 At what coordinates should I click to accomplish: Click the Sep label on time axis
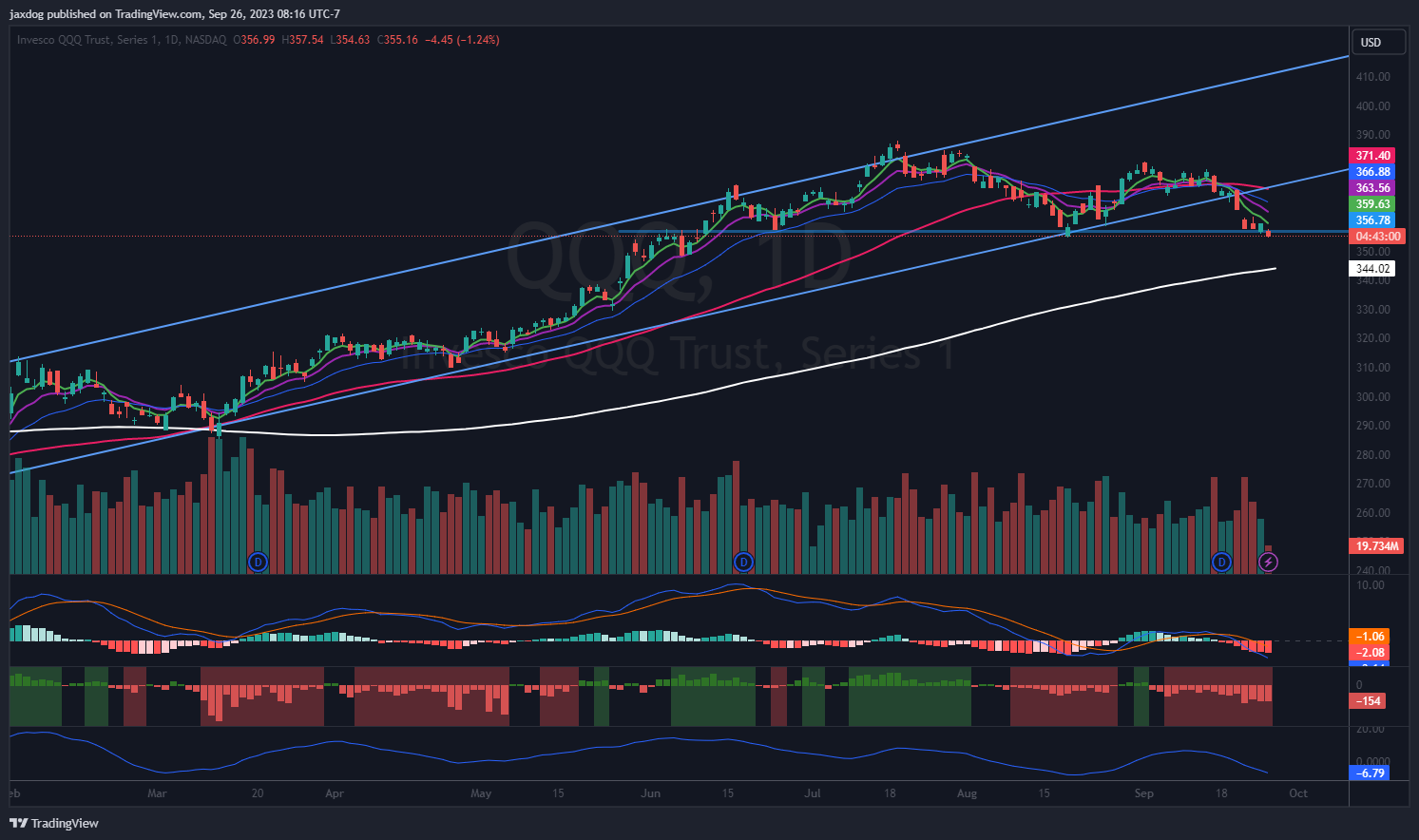(x=1143, y=792)
